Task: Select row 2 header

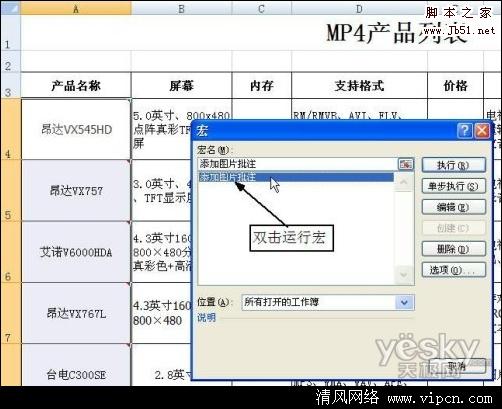Action: tap(10, 61)
